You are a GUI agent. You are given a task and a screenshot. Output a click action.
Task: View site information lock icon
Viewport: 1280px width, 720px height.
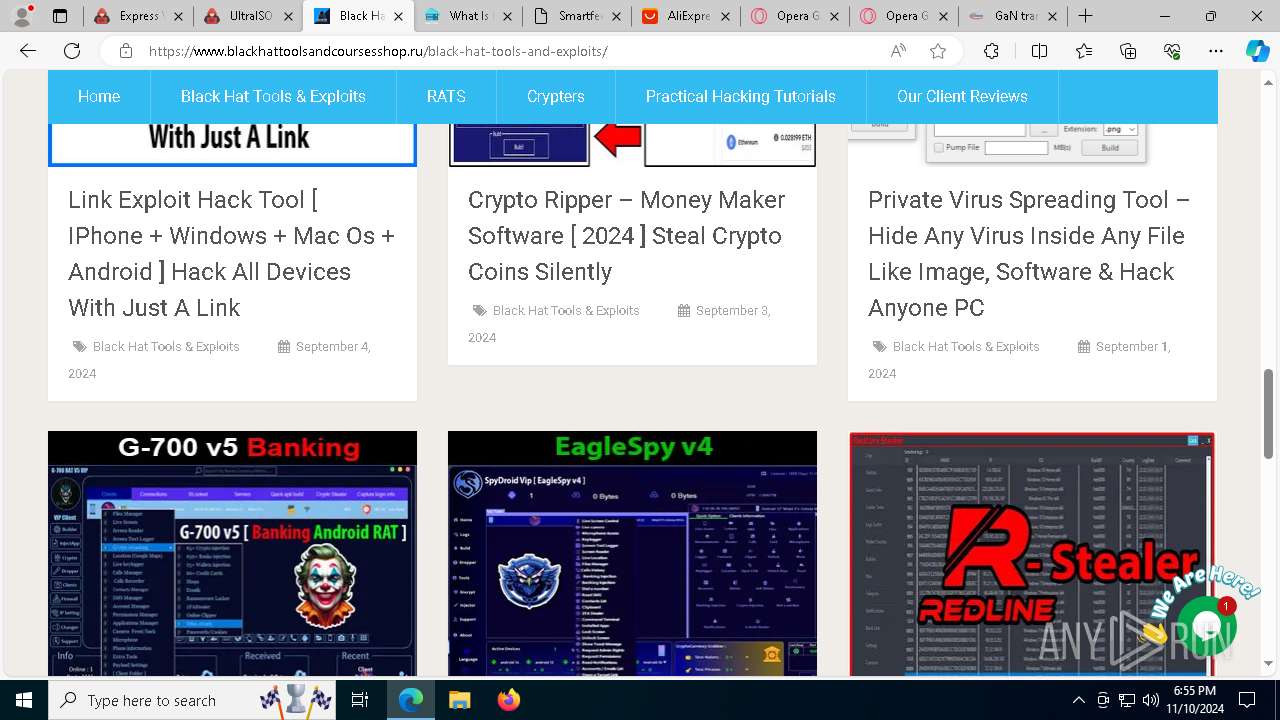coord(125,51)
